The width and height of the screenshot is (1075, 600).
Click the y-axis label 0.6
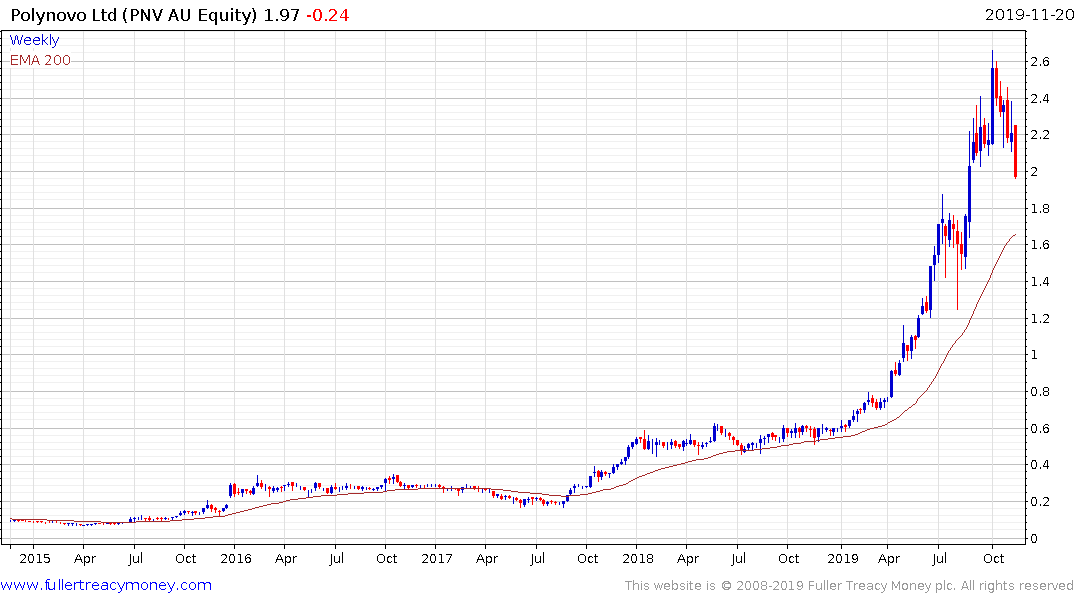point(1040,429)
